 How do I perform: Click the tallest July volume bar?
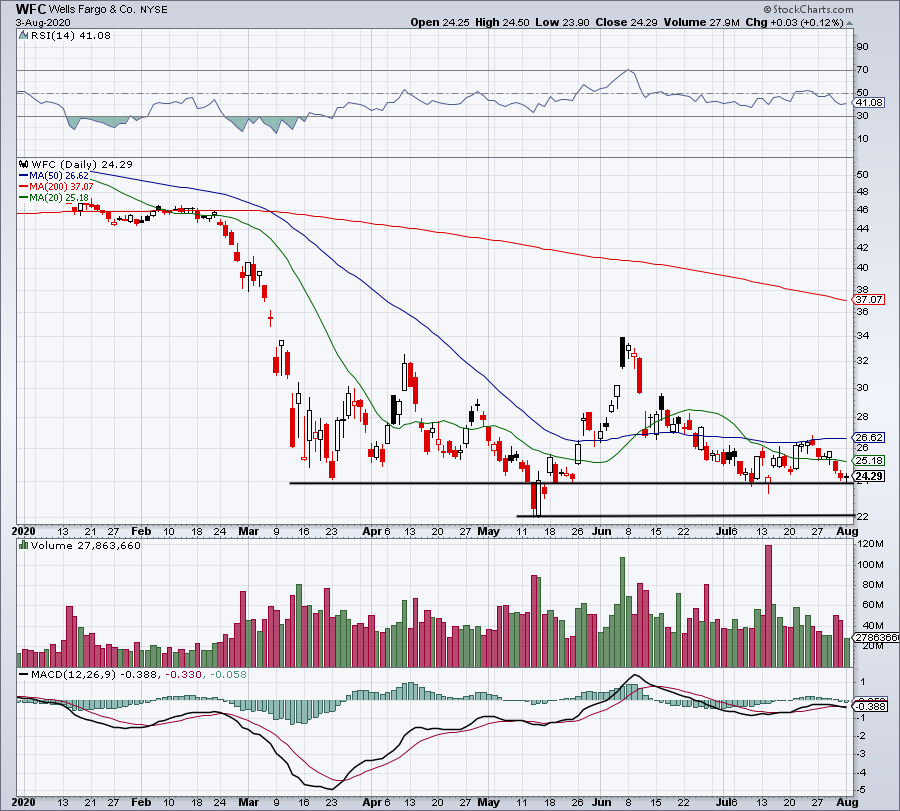point(769,606)
